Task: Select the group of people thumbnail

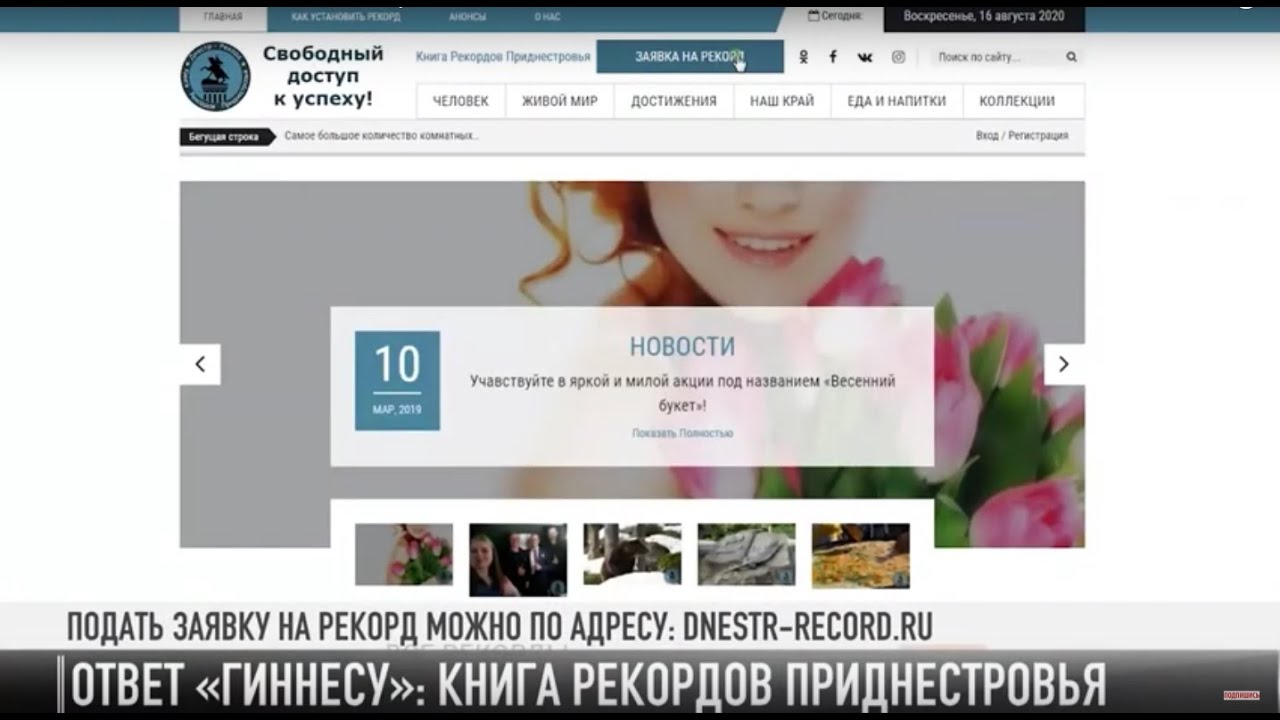Action: [518, 559]
